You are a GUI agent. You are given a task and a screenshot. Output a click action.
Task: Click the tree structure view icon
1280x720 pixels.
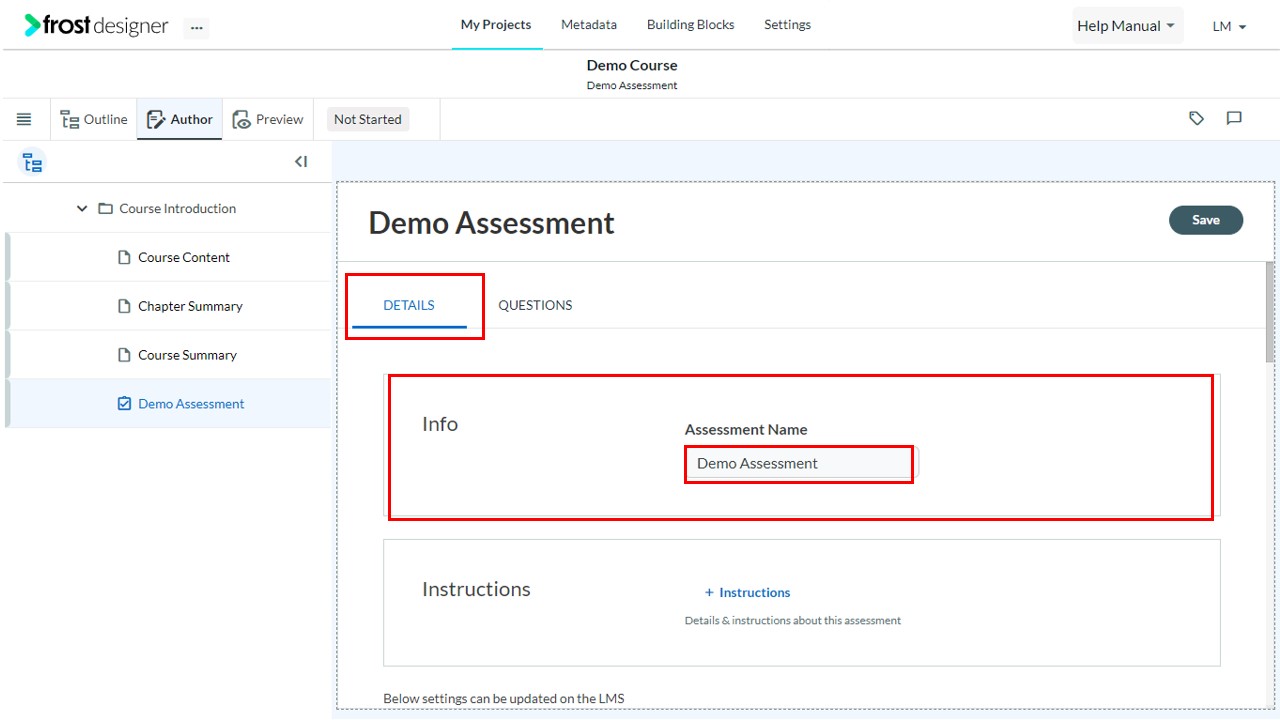pos(33,162)
